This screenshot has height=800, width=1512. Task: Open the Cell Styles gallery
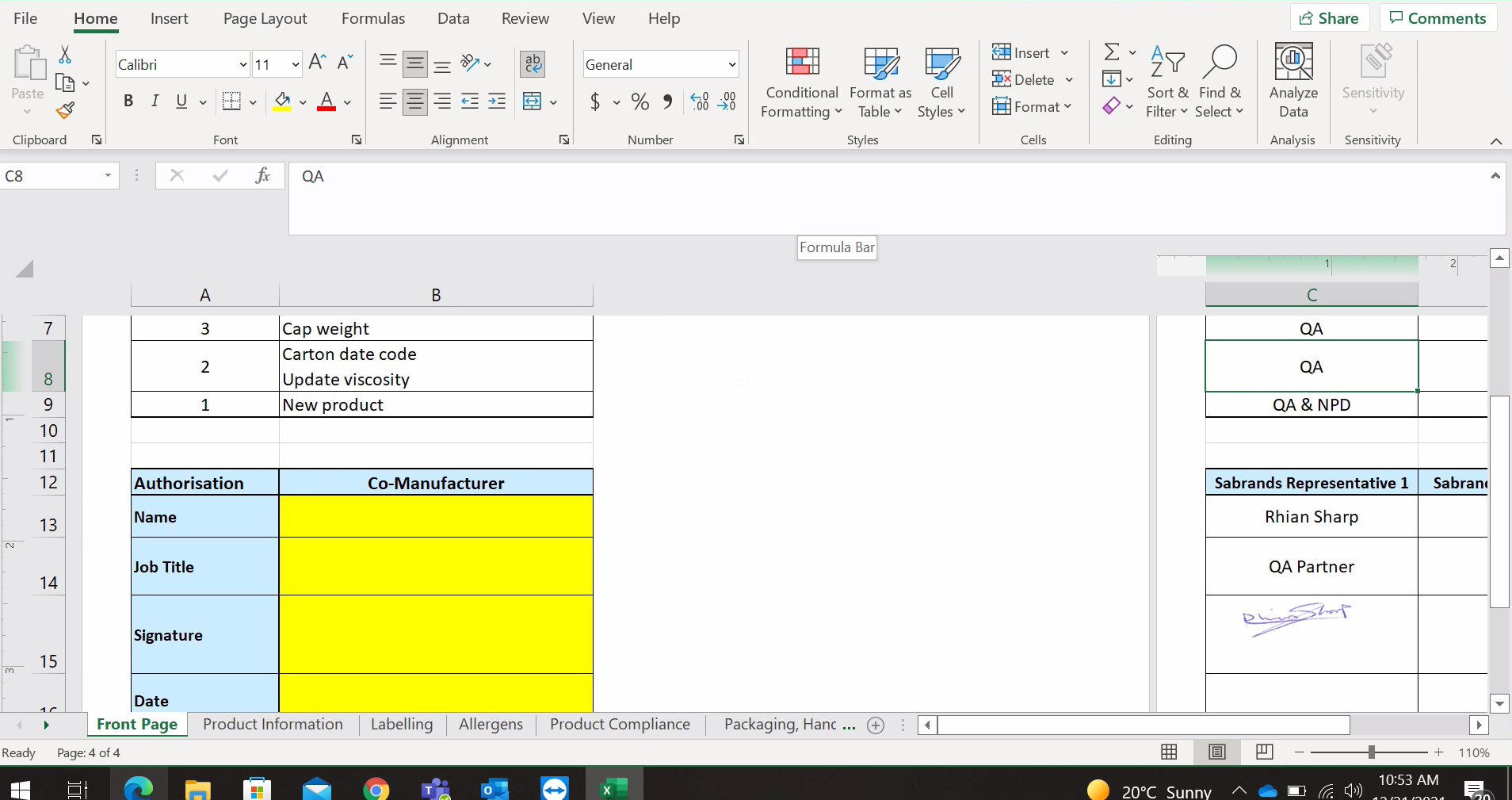(941, 82)
